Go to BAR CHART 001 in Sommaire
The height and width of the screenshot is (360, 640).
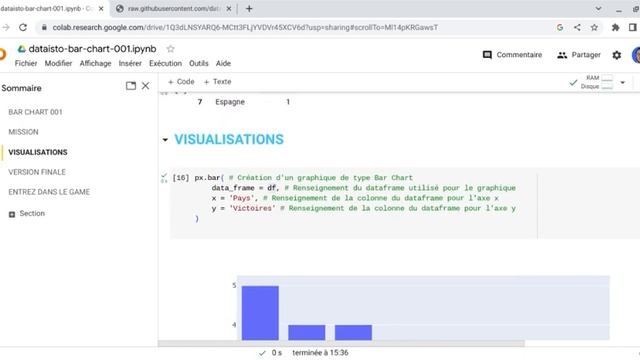35,112
